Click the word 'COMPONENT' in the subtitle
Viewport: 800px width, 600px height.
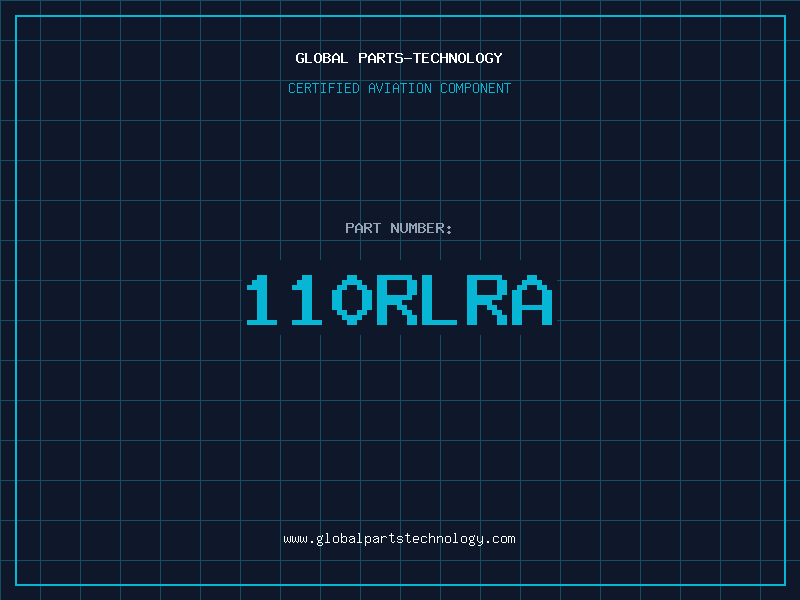[476, 88]
